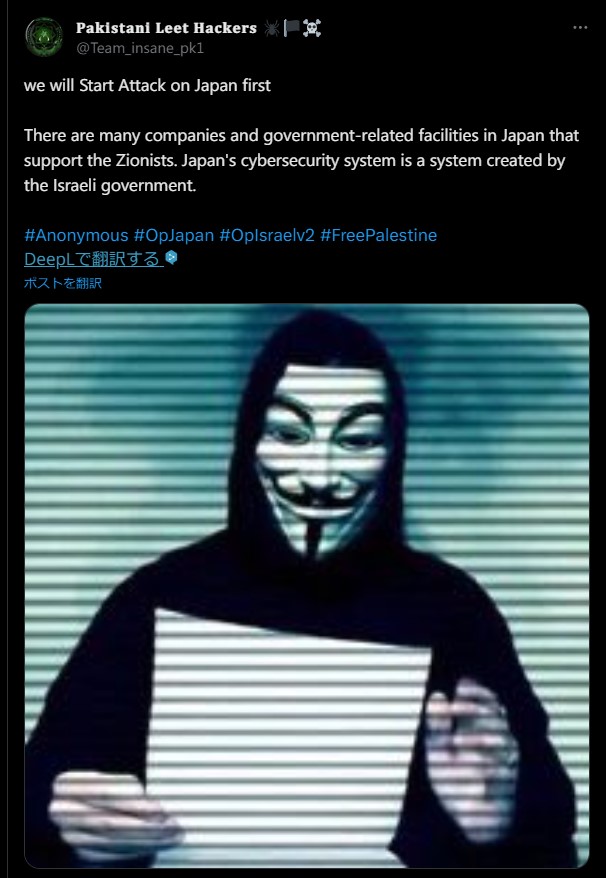Open the #OpJapan hashtag
The image size is (606, 878).
tap(174, 235)
